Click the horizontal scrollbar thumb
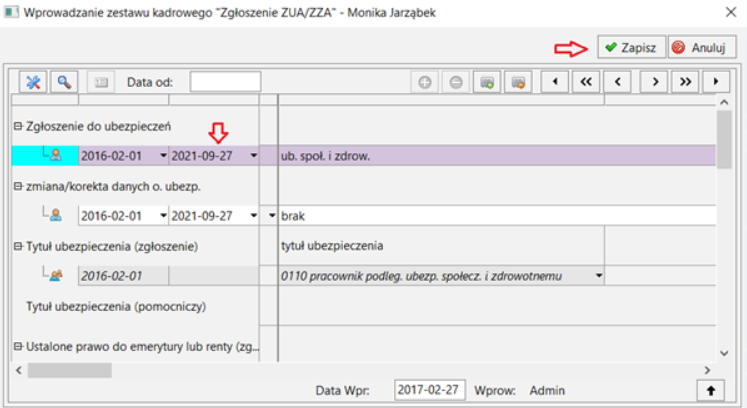Screen dimensions: 747x408 70,370
